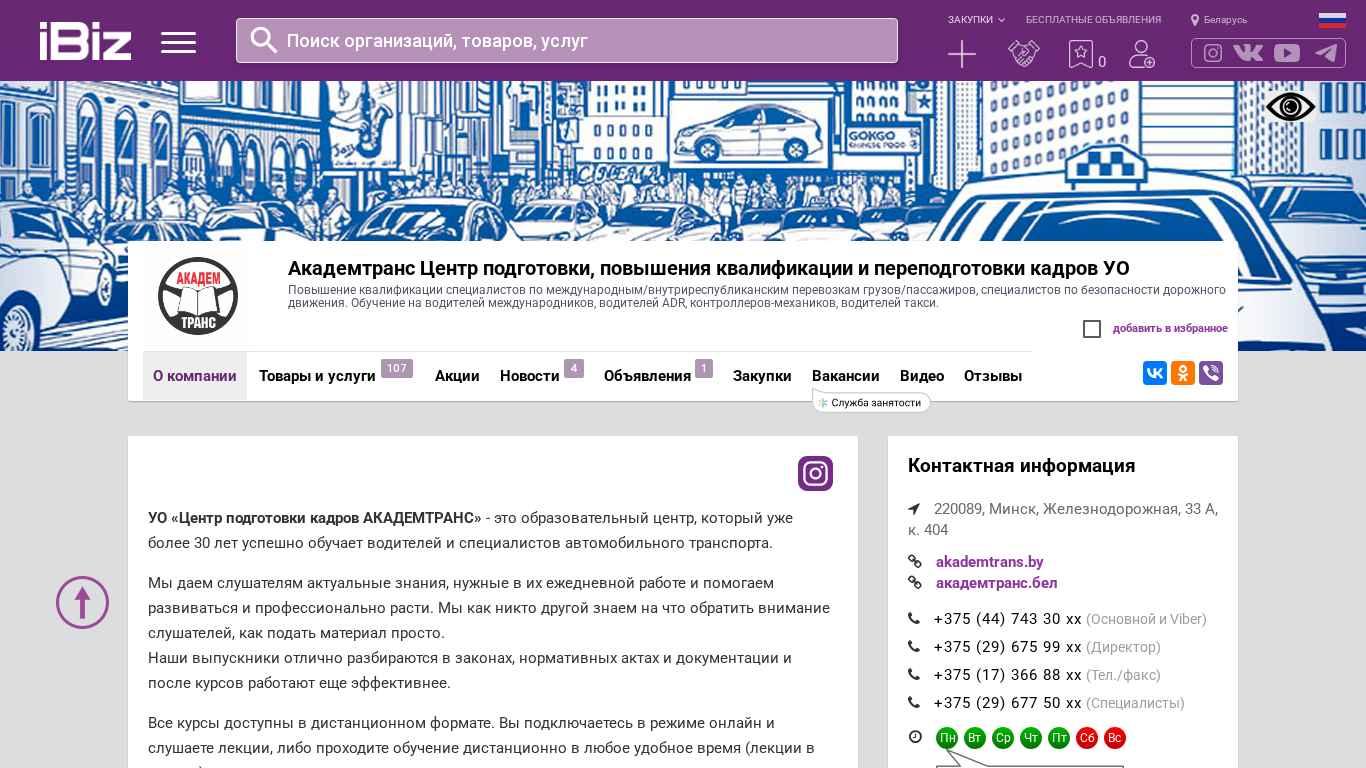Open the hamburger main menu
The height and width of the screenshot is (768, 1366).
click(178, 42)
